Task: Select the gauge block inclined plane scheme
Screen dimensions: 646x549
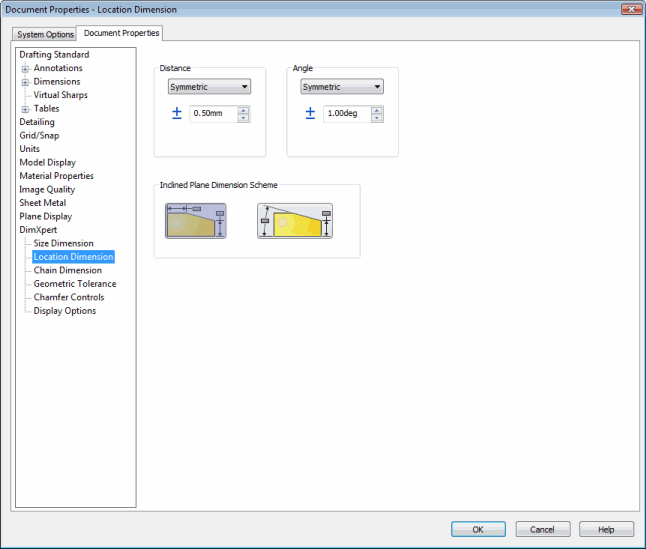Action: (x=196, y=221)
